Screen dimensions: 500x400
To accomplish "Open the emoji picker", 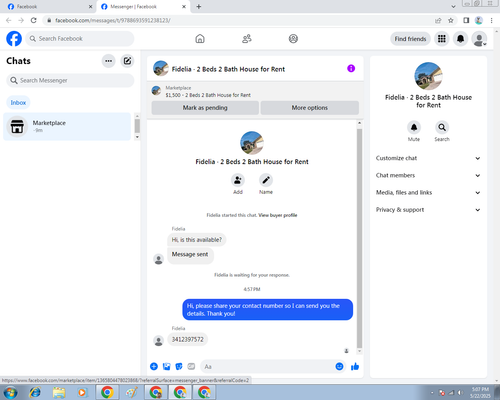I will (x=339, y=367).
